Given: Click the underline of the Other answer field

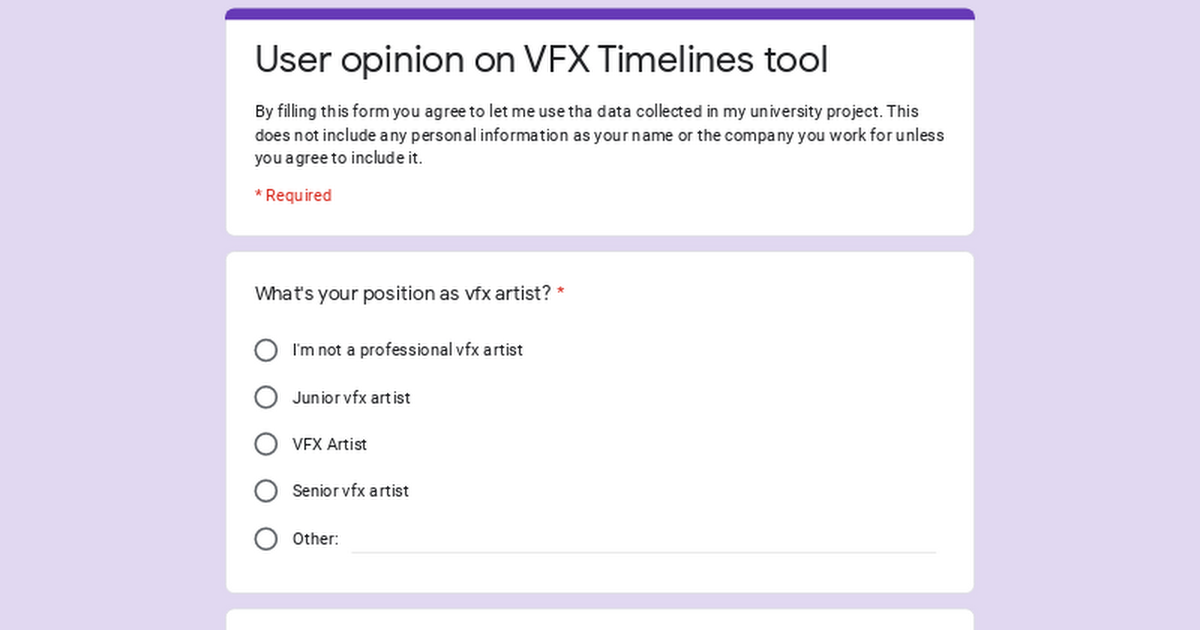Looking at the screenshot, I should 644,552.
